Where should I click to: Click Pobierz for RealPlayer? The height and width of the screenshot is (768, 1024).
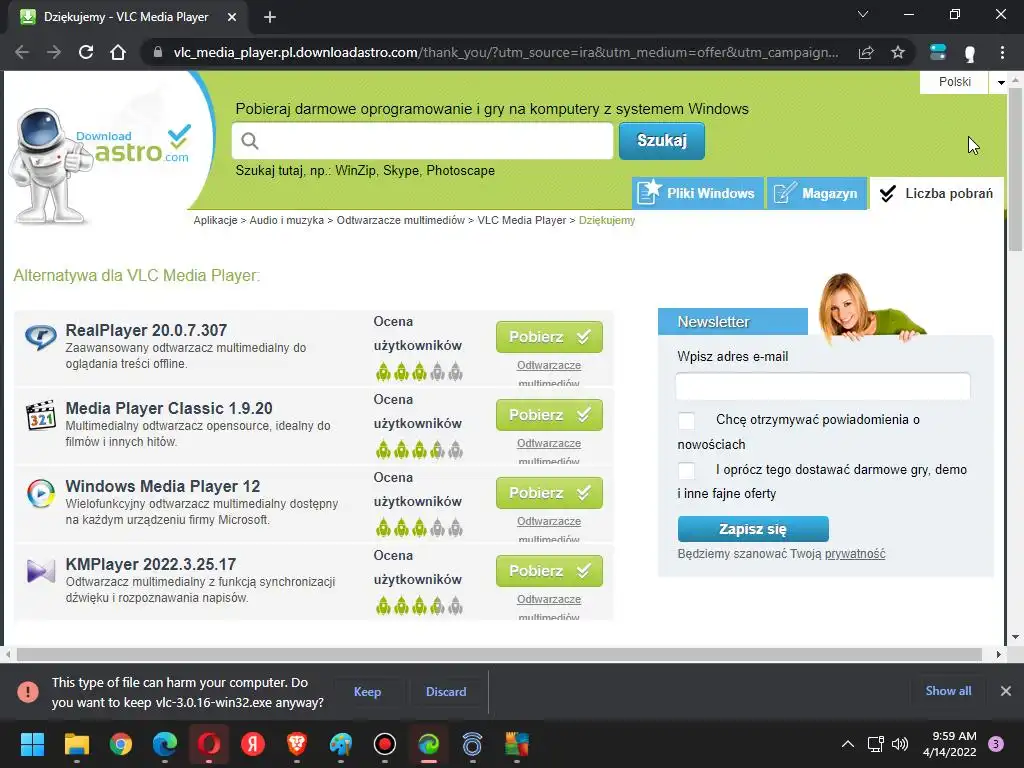(x=549, y=337)
